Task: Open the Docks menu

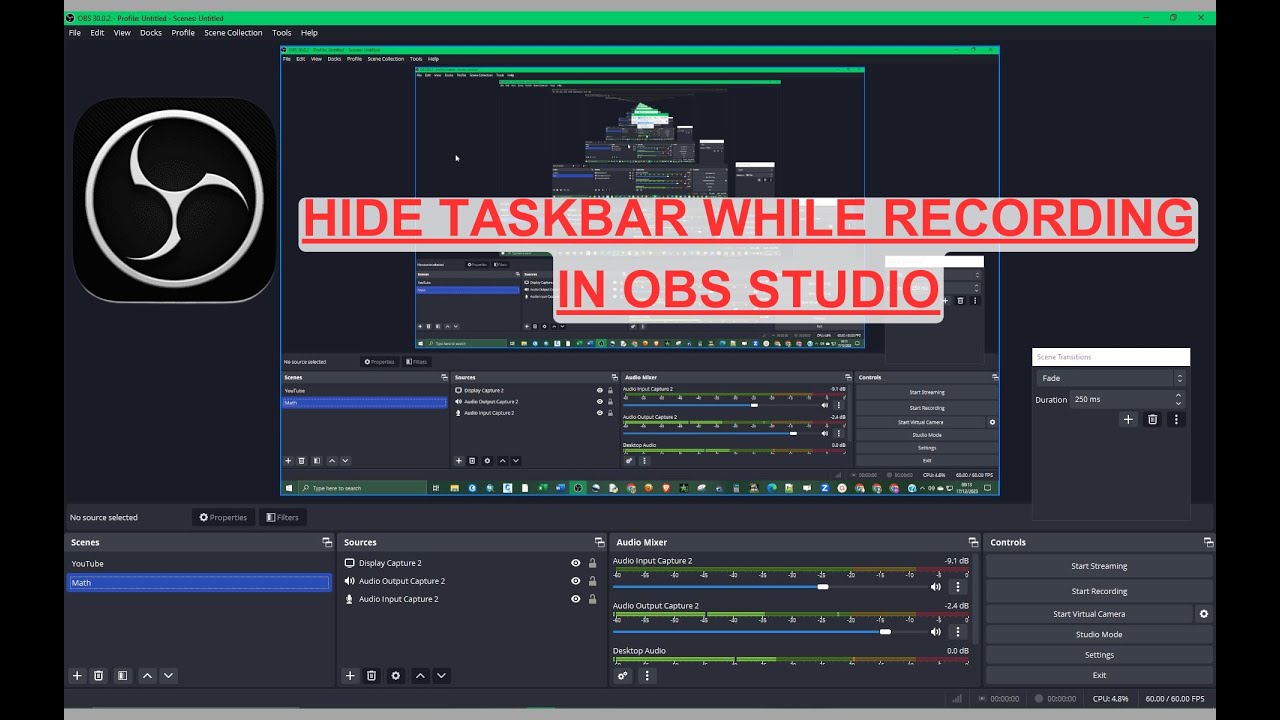Action: click(151, 33)
